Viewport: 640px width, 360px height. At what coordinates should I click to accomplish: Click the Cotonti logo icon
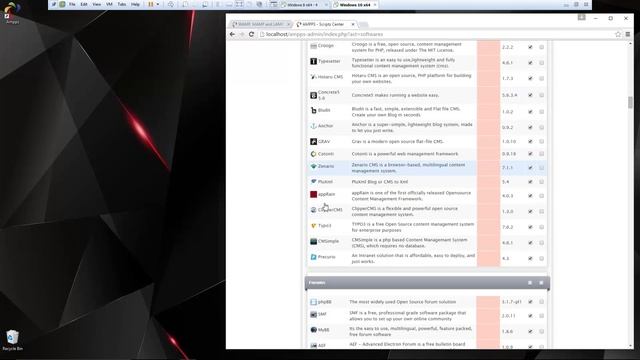313,154
